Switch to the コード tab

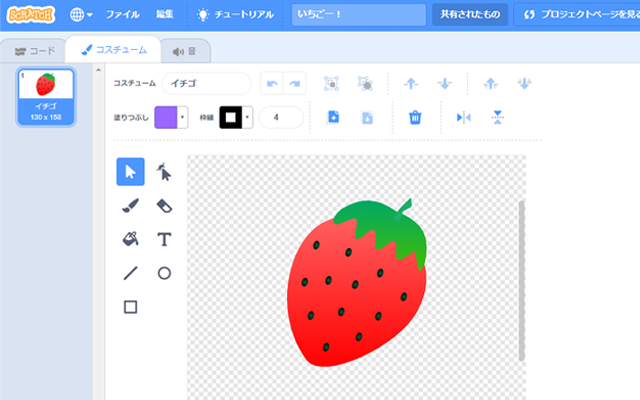click(35, 51)
